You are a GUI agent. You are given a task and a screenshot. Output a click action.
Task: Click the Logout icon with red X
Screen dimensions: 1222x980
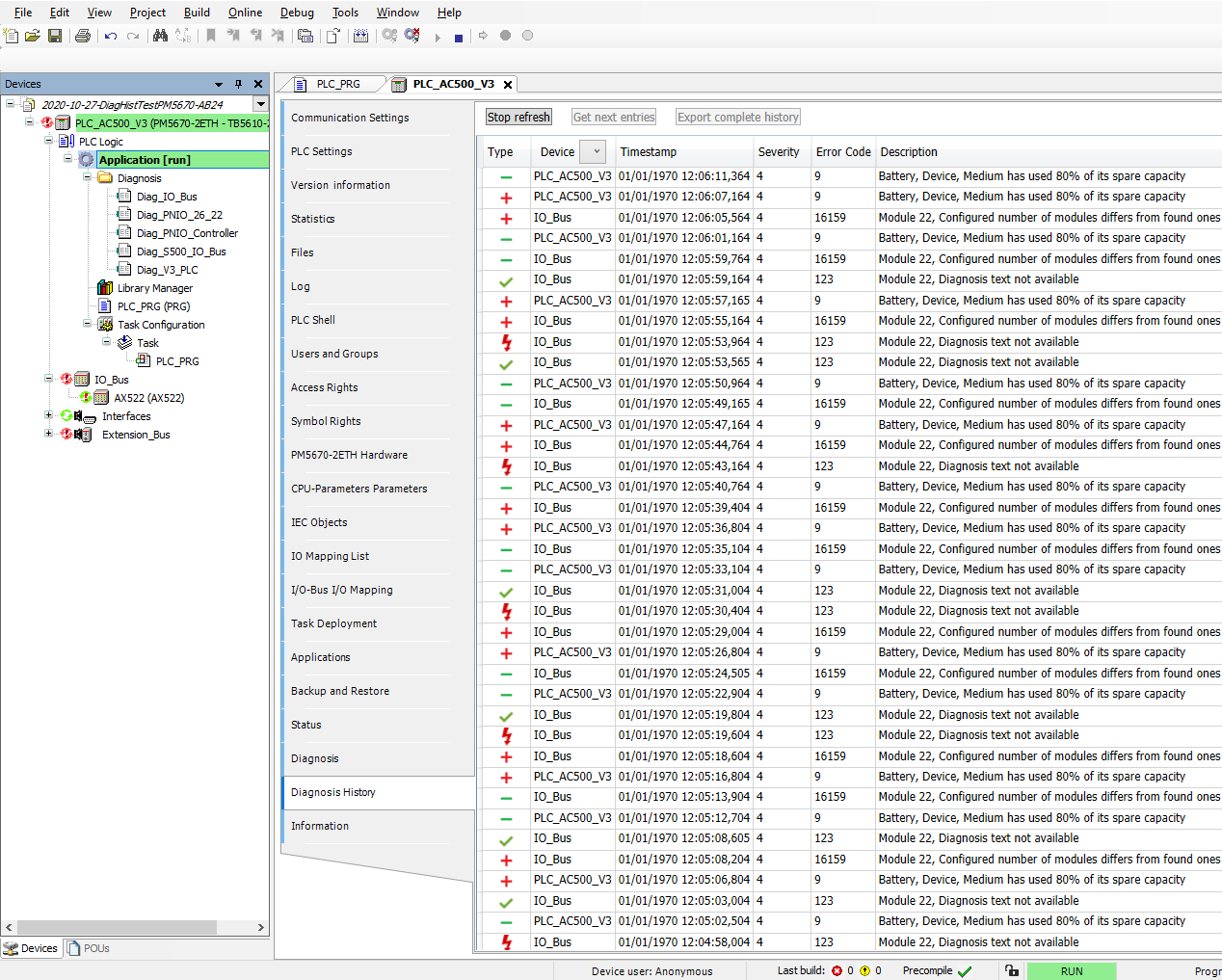[x=412, y=36]
